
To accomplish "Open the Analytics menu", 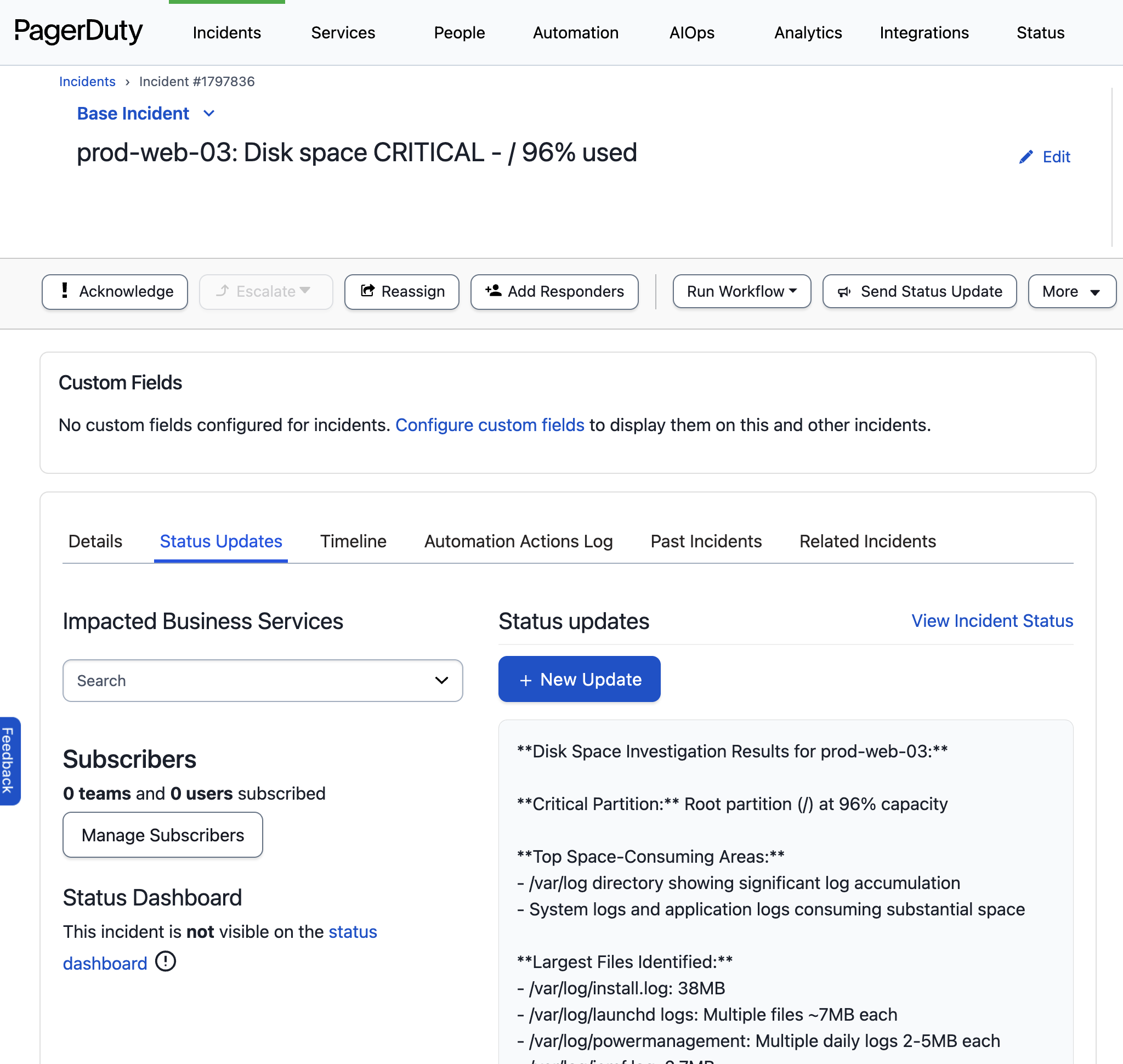I will click(x=808, y=33).
